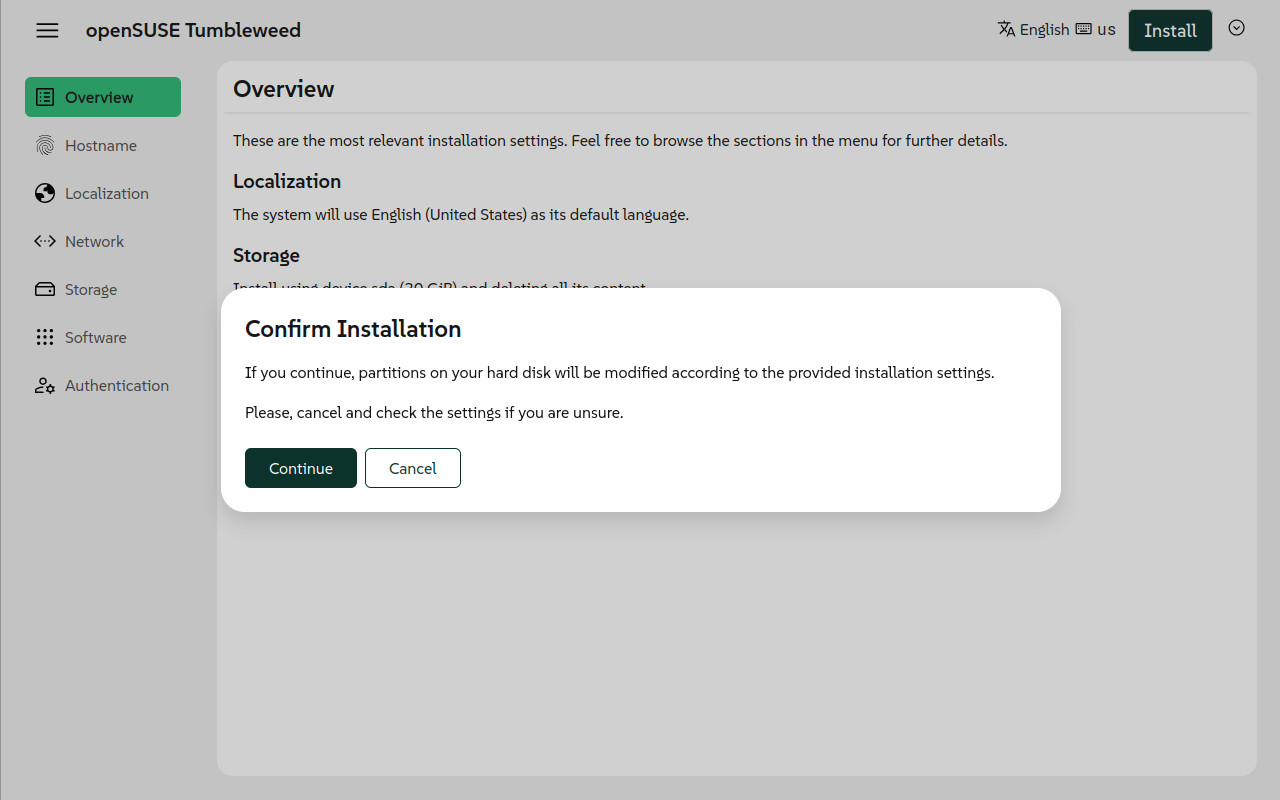Screen dimensions: 1280x800
Task: Cancel the installation confirmation dialog
Action: pyautogui.click(x=413, y=468)
